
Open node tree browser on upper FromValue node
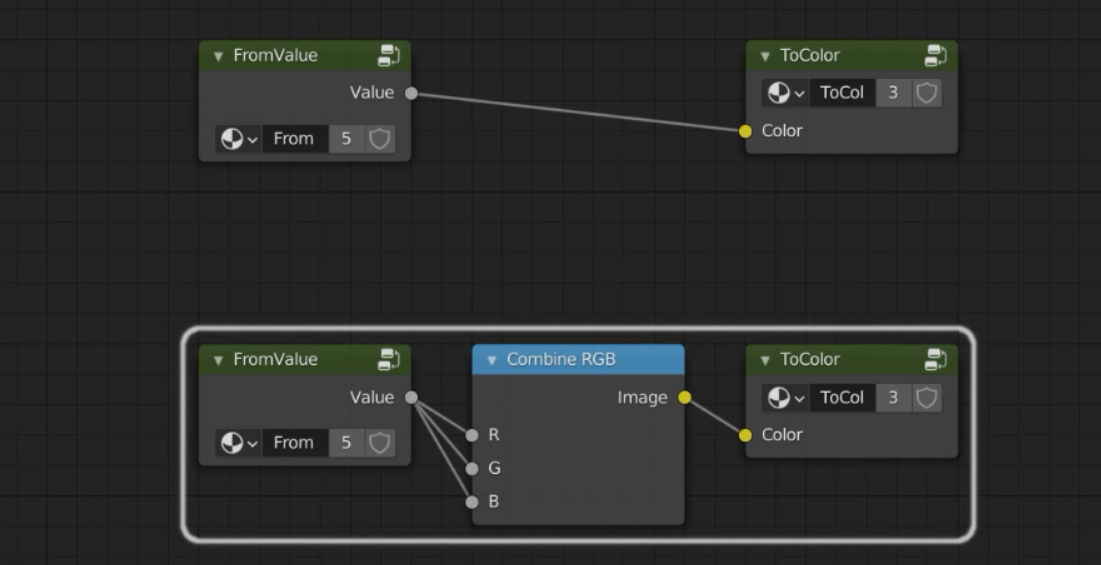pyautogui.click(x=239, y=139)
